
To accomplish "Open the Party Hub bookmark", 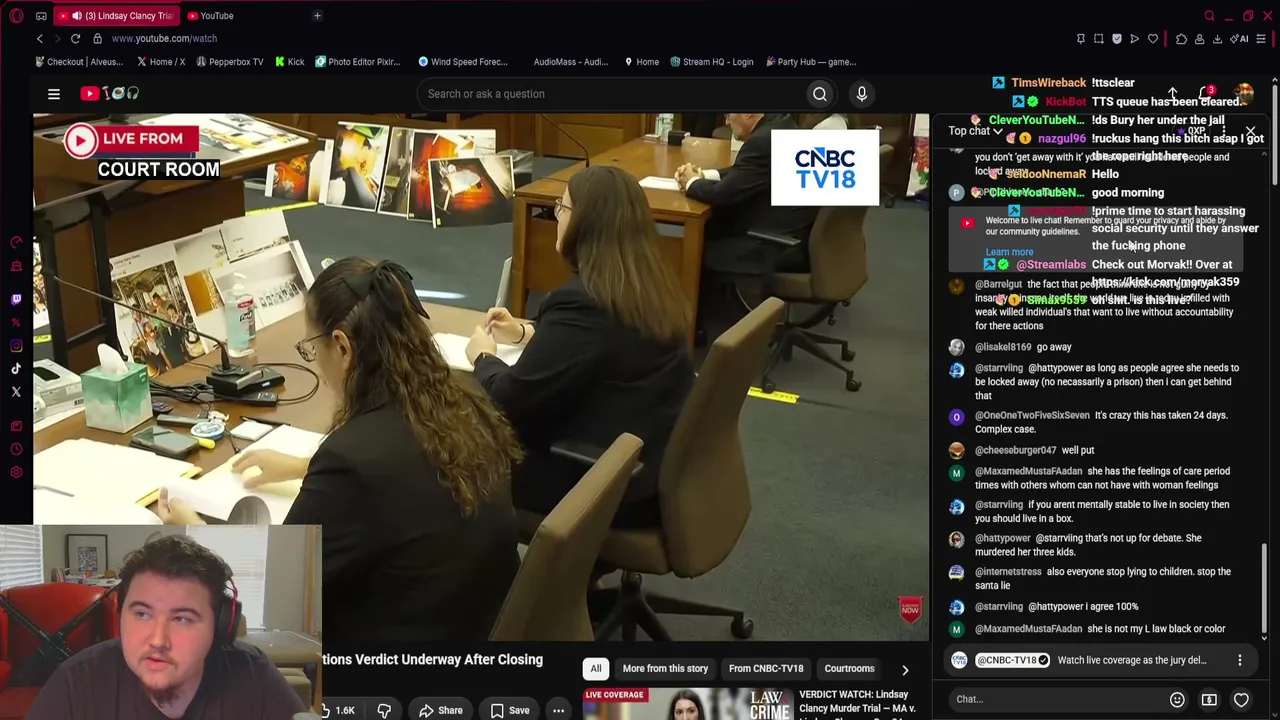I will point(811,62).
